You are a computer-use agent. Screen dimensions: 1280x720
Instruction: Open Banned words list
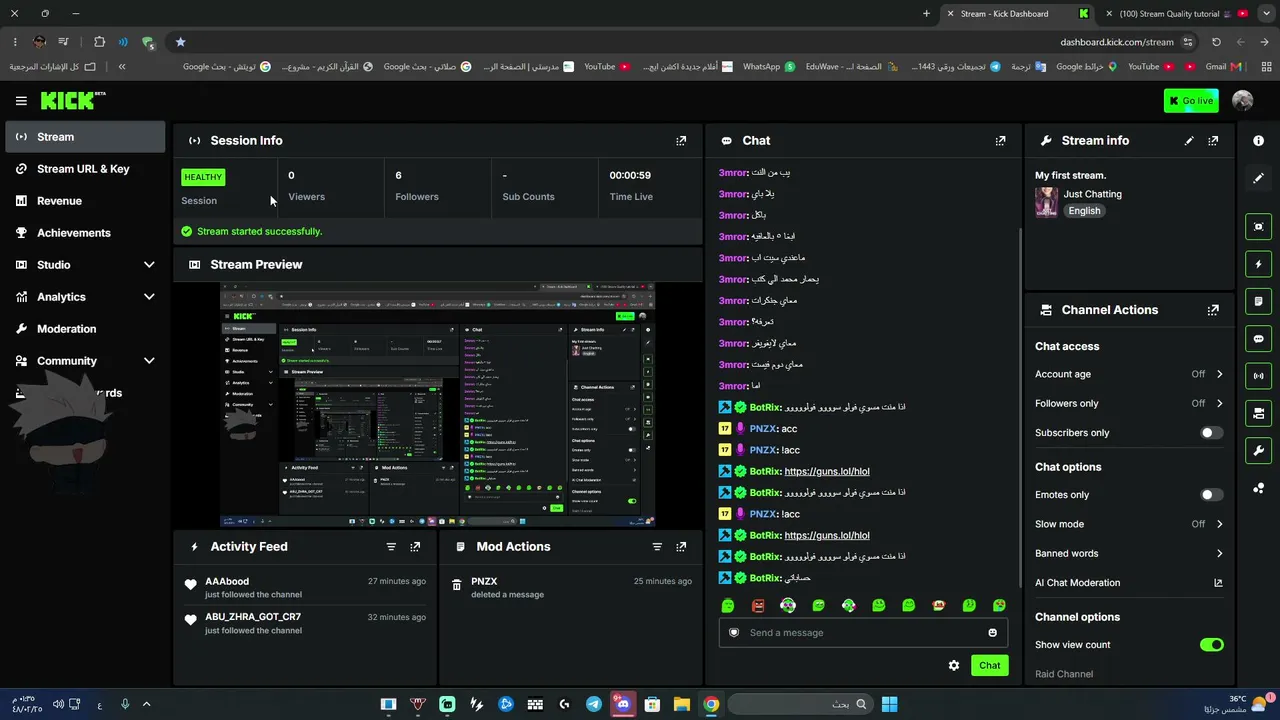point(1129,554)
